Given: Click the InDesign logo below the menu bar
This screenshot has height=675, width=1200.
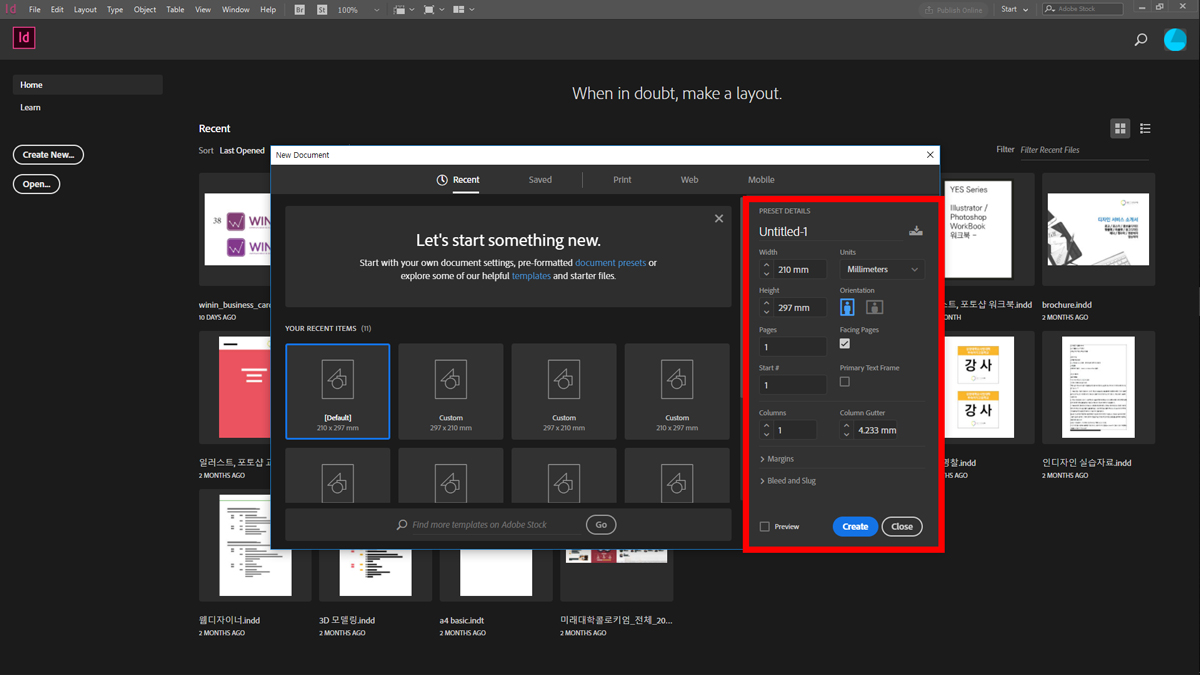Looking at the screenshot, I should coord(24,39).
